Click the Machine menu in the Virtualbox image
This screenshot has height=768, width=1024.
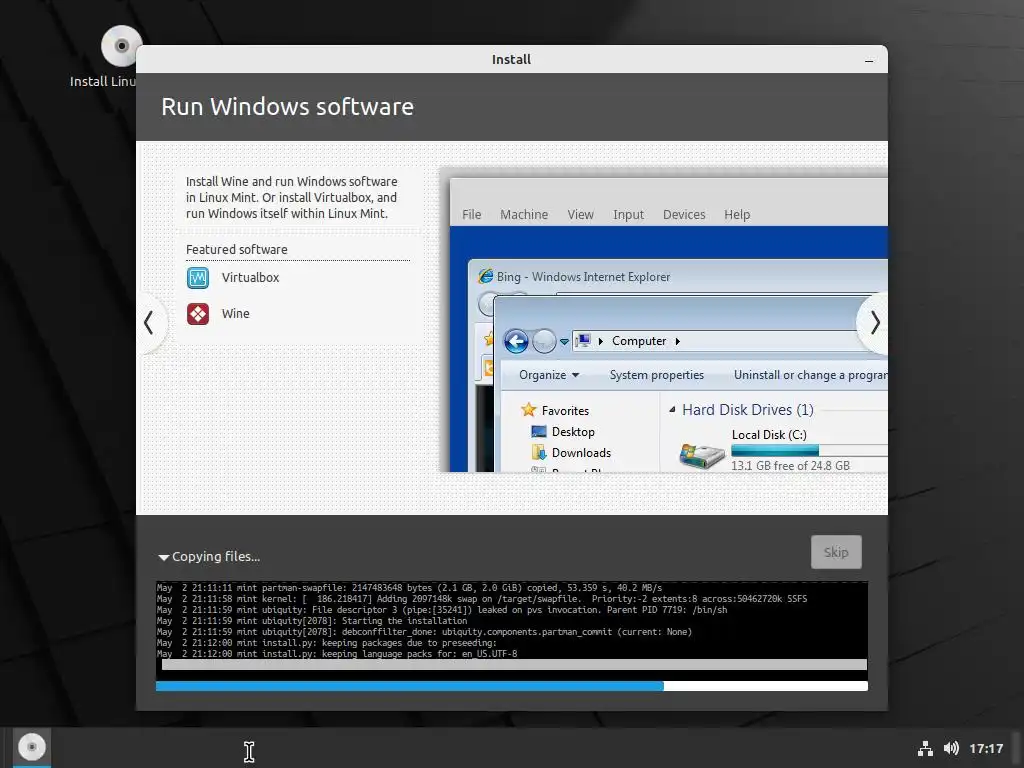524,214
